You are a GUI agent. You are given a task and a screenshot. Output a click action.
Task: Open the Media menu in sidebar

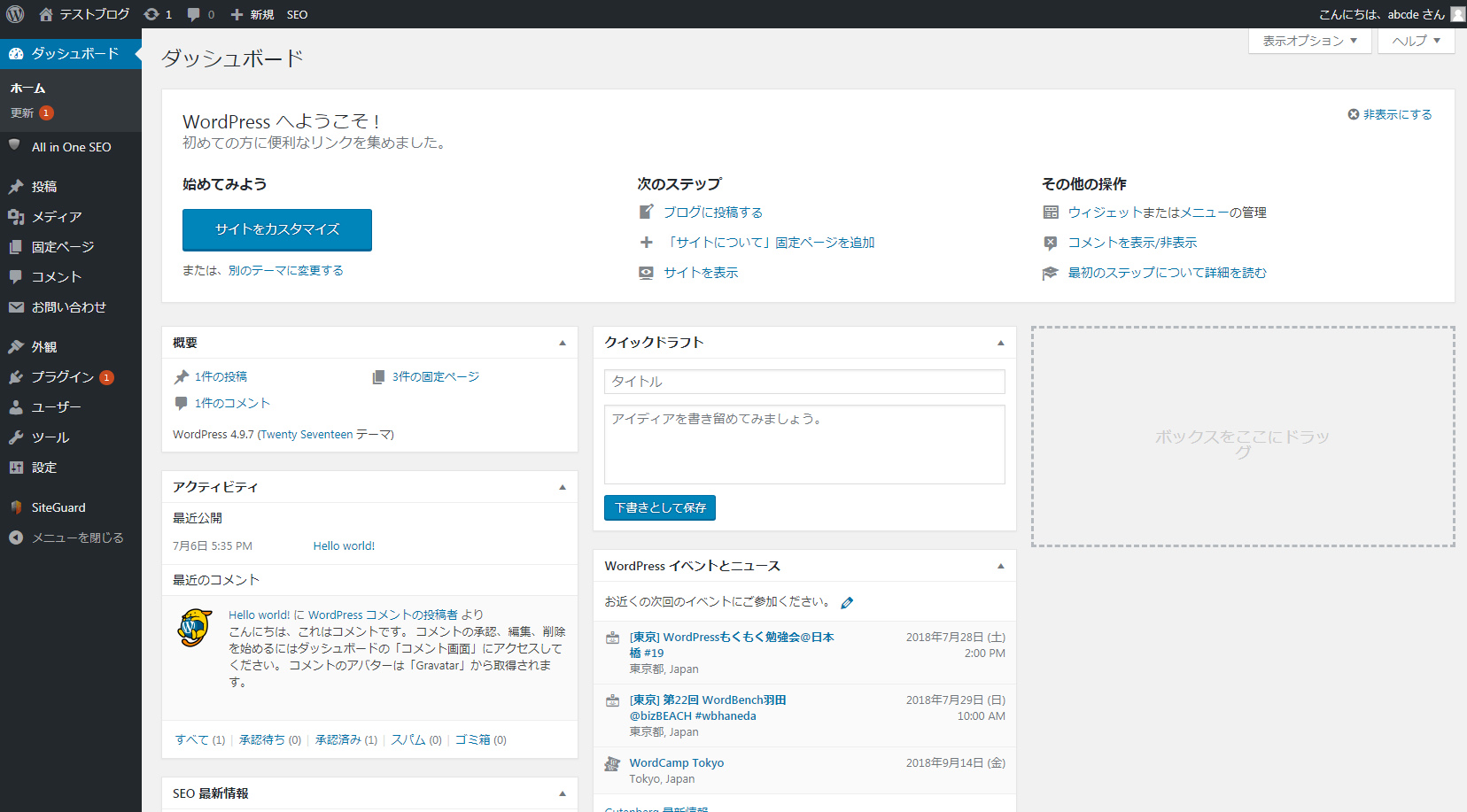(x=57, y=217)
